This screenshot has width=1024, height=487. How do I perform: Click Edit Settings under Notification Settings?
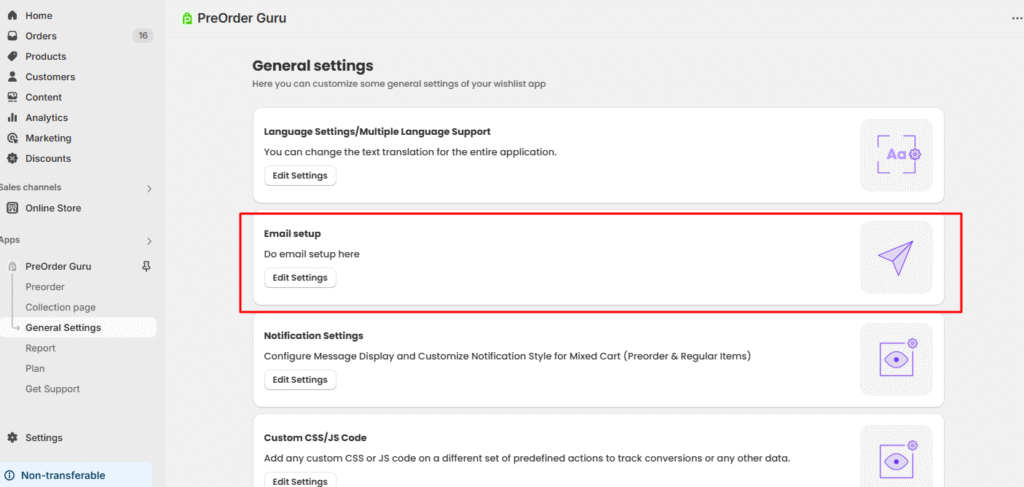[x=300, y=380]
